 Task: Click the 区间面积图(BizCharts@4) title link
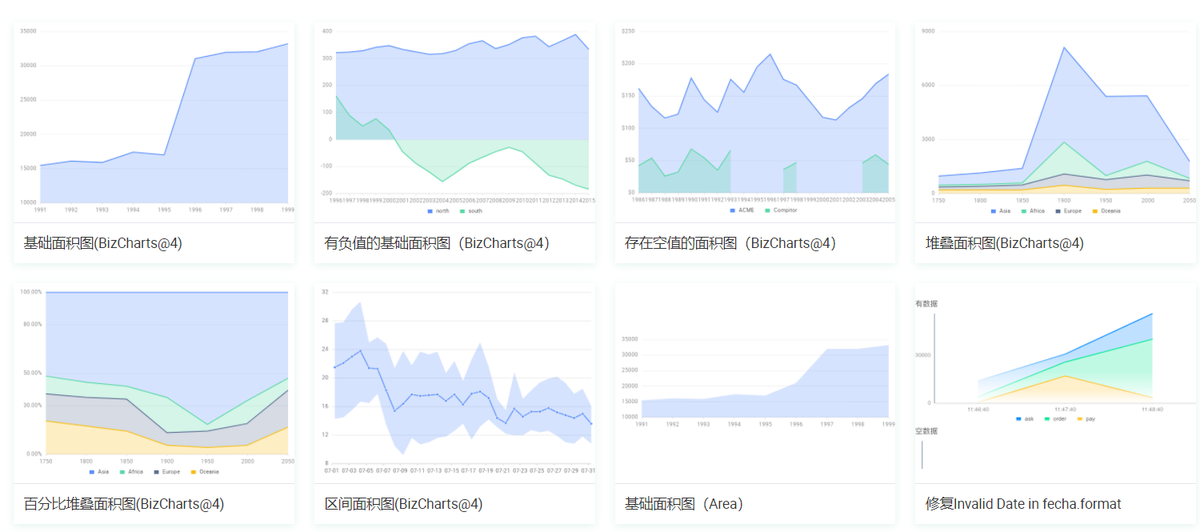[404, 504]
